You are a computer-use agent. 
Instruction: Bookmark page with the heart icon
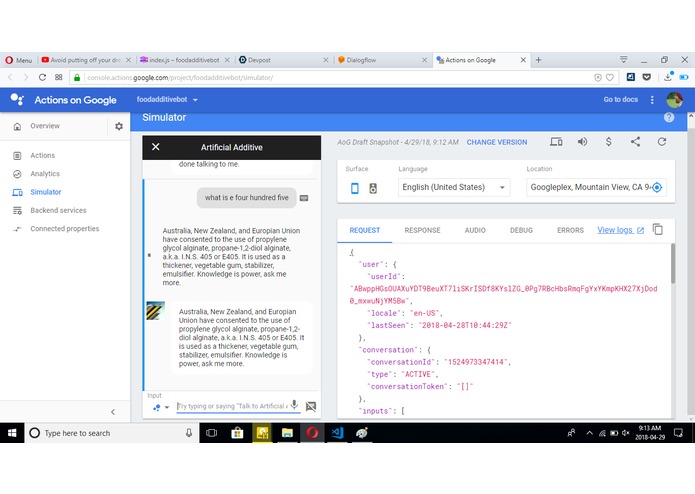[610, 78]
